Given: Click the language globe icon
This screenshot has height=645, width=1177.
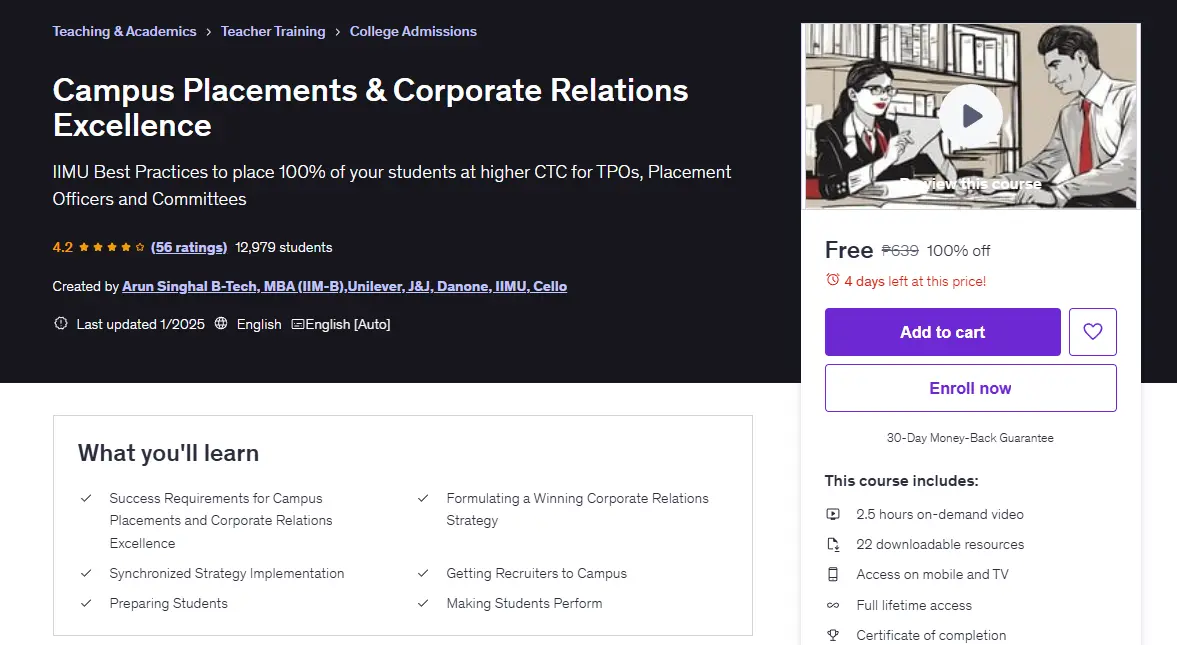Looking at the screenshot, I should (221, 324).
